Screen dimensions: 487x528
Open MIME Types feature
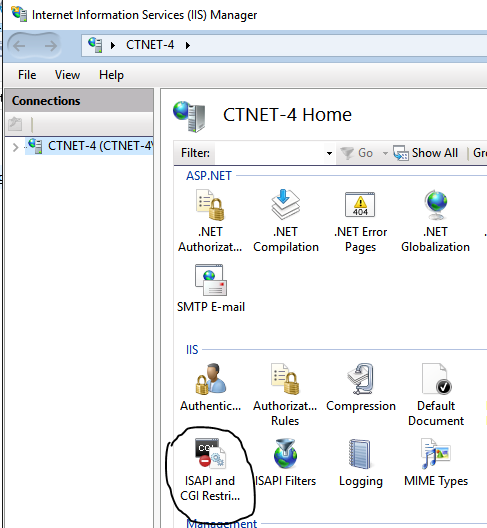pyautogui.click(x=436, y=463)
